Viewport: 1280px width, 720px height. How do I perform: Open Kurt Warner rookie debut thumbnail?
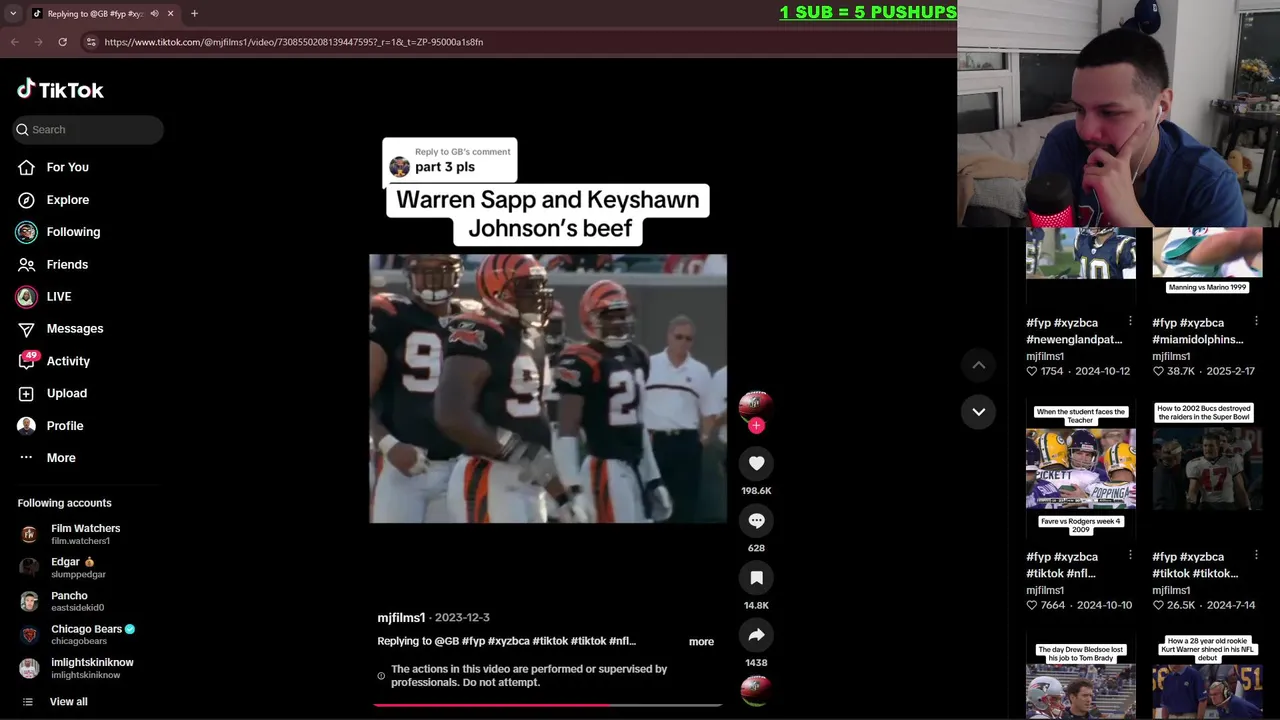click(x=1207, y=678)
